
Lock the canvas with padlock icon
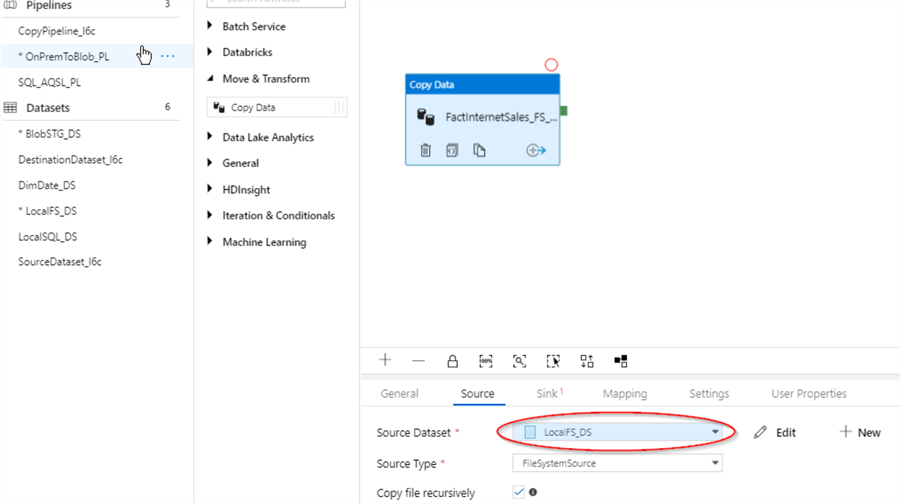pos(452,361)
